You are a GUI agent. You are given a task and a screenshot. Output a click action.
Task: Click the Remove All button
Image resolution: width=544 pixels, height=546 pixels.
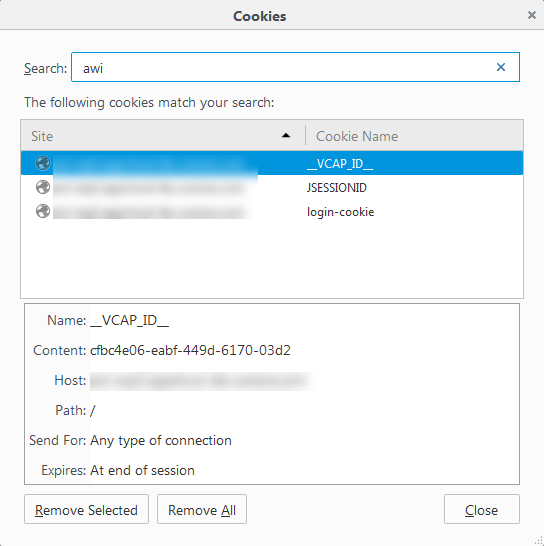pos(202,509)
